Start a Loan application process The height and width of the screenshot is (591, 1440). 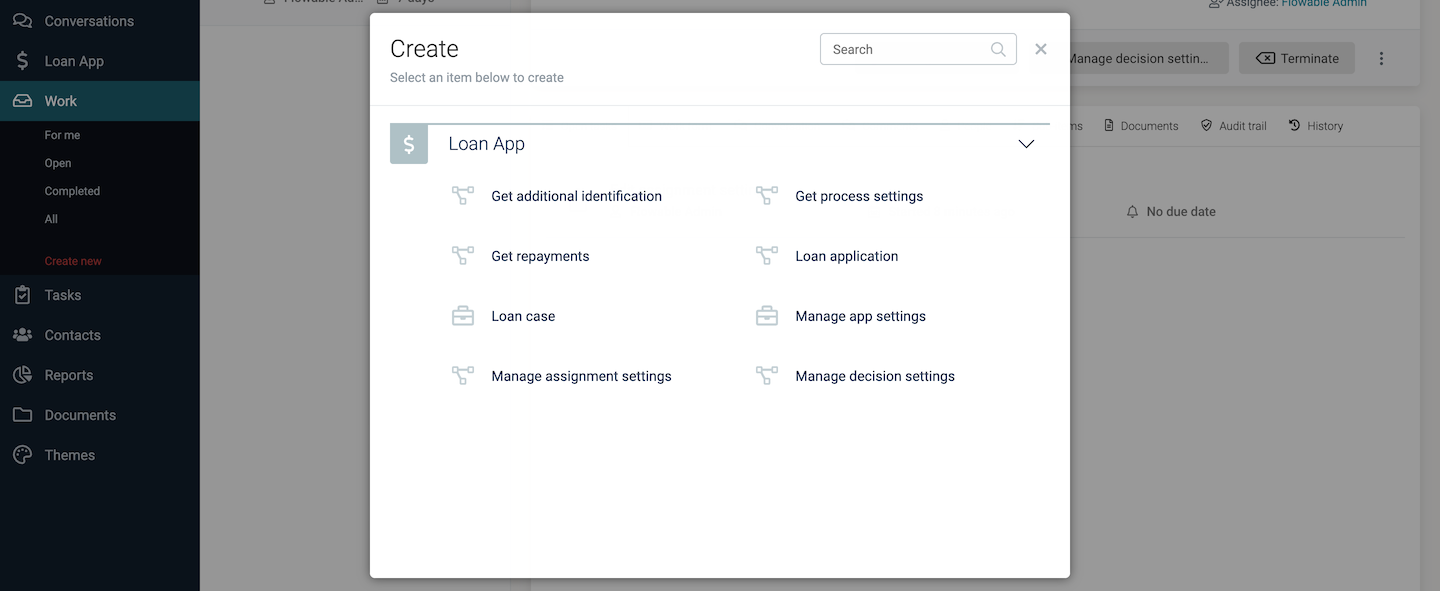[x=846, y=256]
